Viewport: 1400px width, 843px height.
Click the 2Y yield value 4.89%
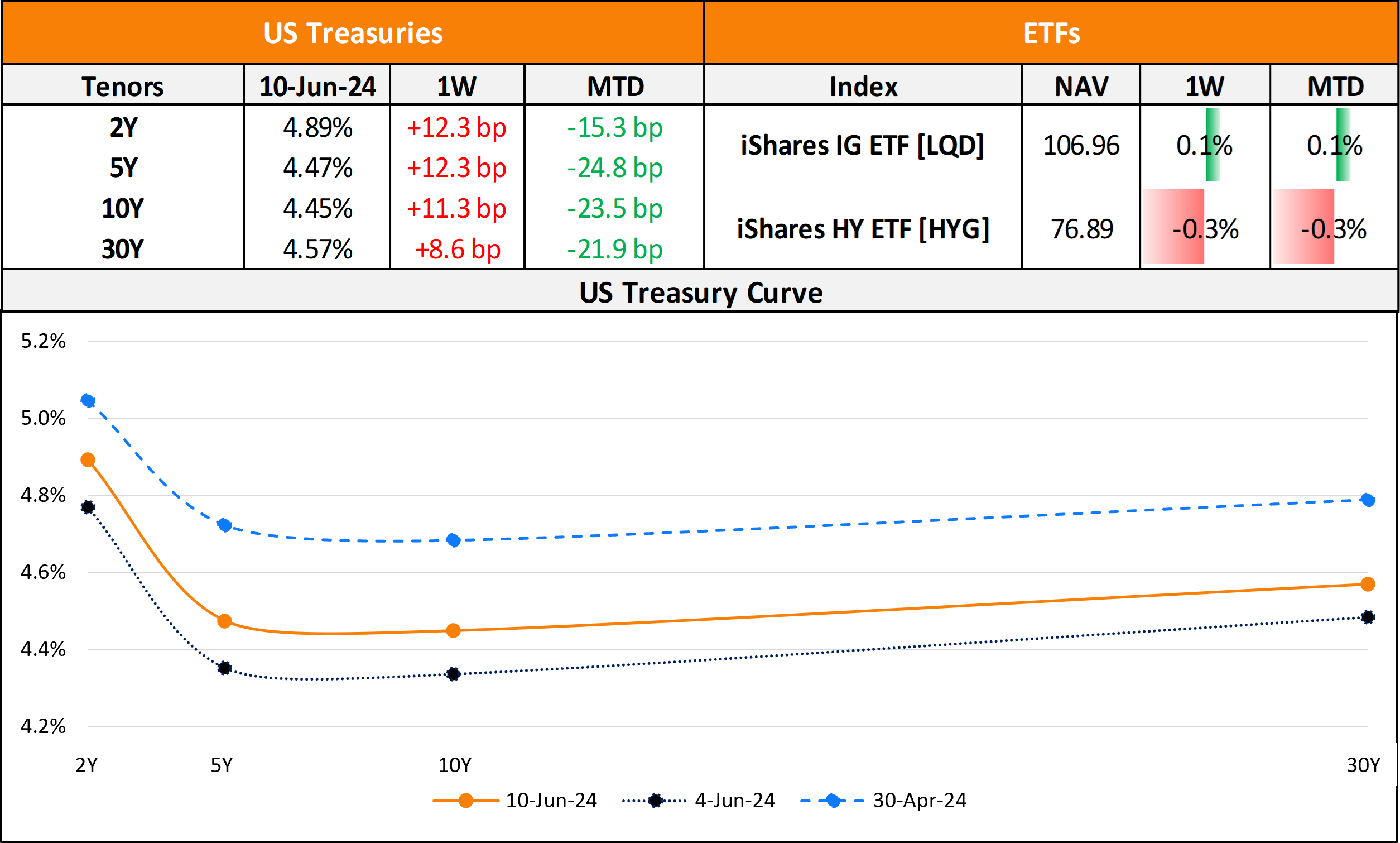pos(317,127)
